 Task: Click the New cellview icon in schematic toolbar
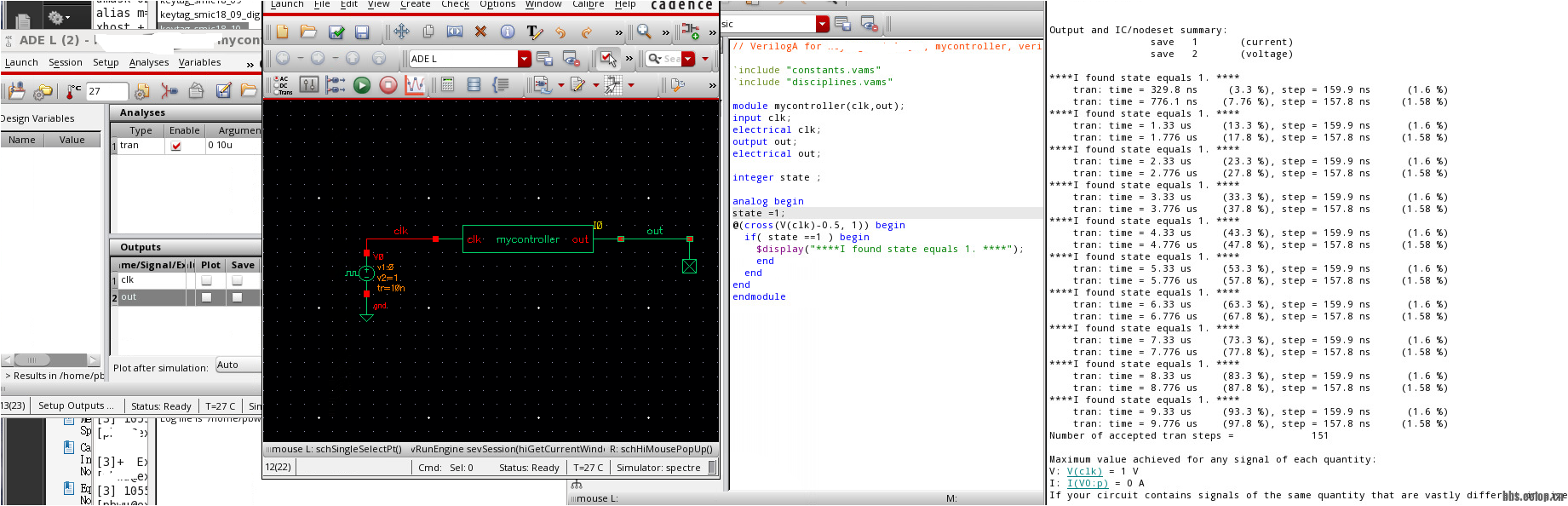pos(282,32)
